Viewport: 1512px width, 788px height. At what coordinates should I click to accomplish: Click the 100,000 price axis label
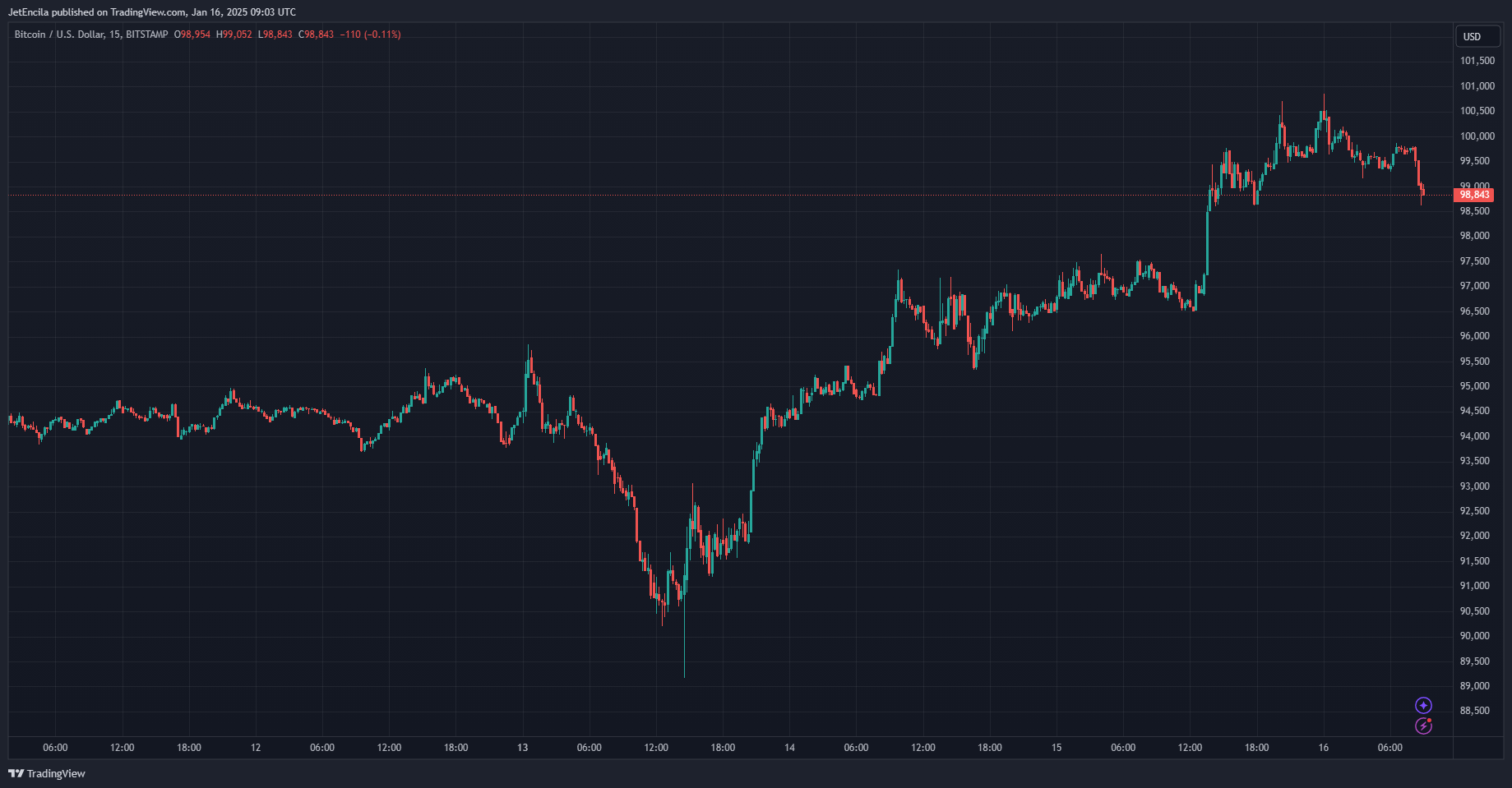click(1477, 136)
